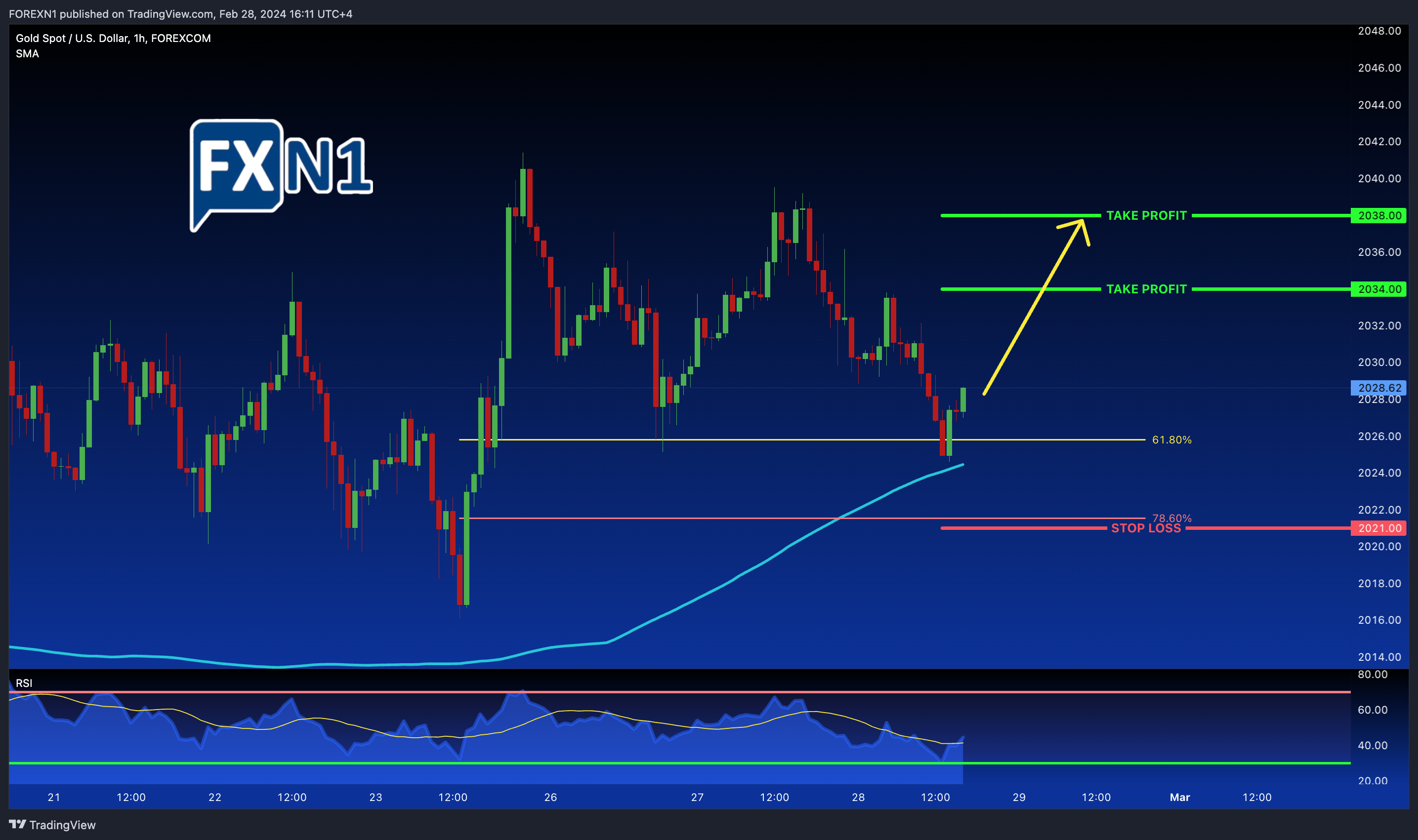This screenshot has height=840, width=1418.
Task: Click the SMA indicator label
Action: pyautogui.click(x=27, y=54)
